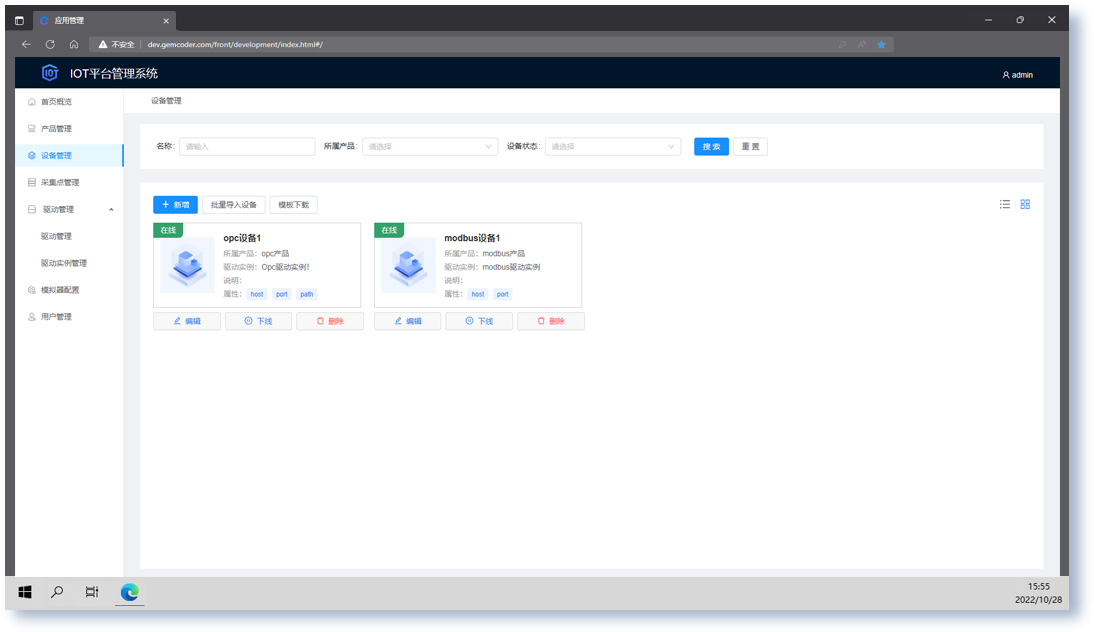The image size is (1094, 632).
Task: Click the 设备管理 breadcrumb text
Action: pos(166,101)
